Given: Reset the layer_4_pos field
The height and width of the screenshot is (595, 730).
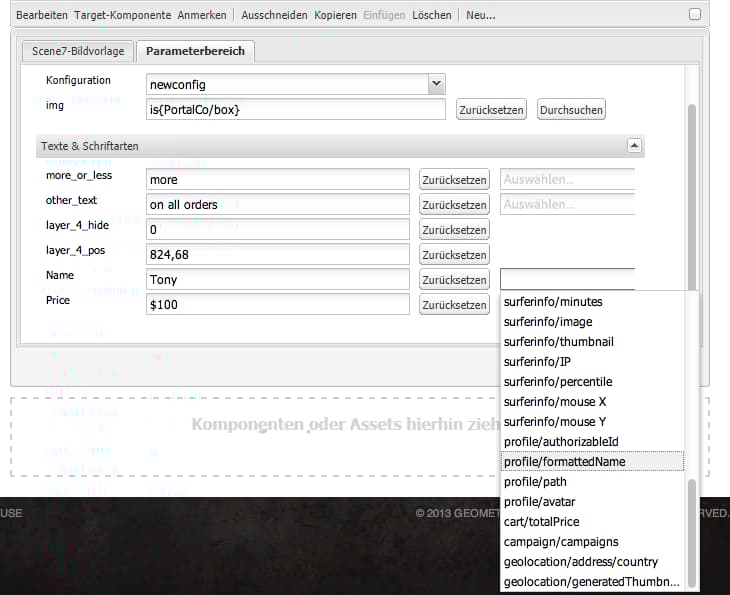Looking at the screenshot, I should [454, 255].
